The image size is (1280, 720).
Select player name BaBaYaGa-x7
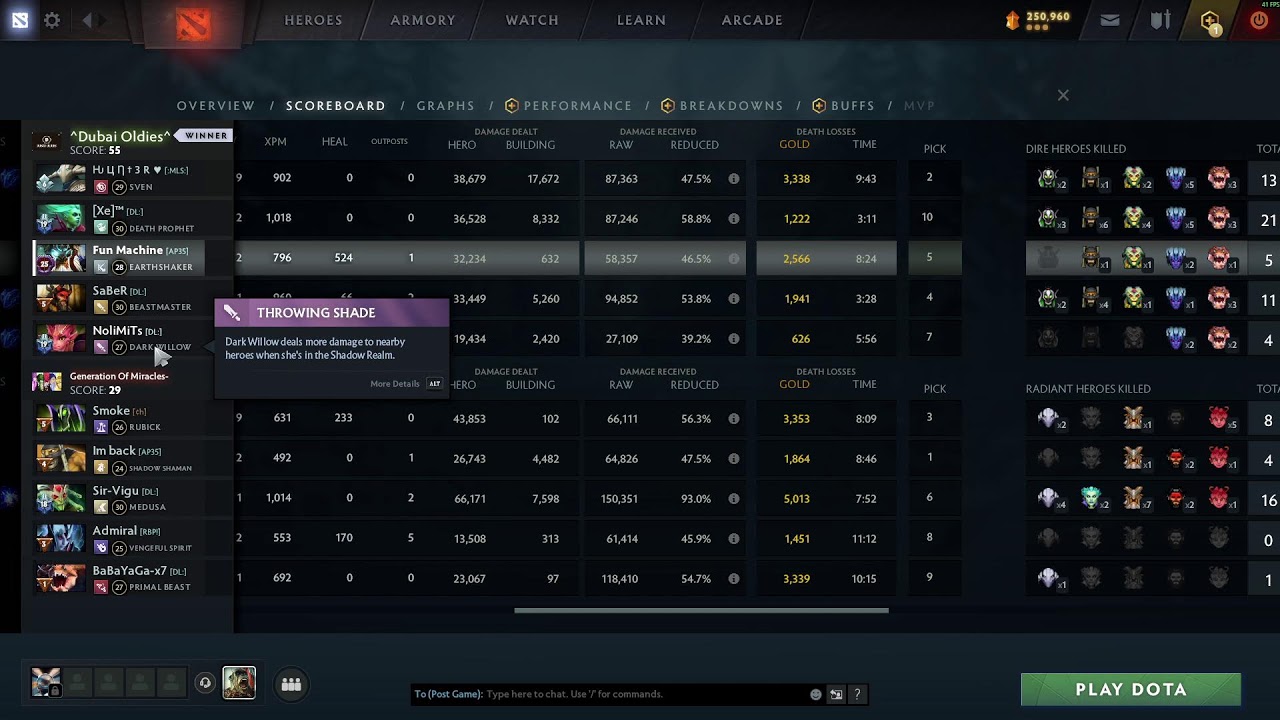coord(129,570)
